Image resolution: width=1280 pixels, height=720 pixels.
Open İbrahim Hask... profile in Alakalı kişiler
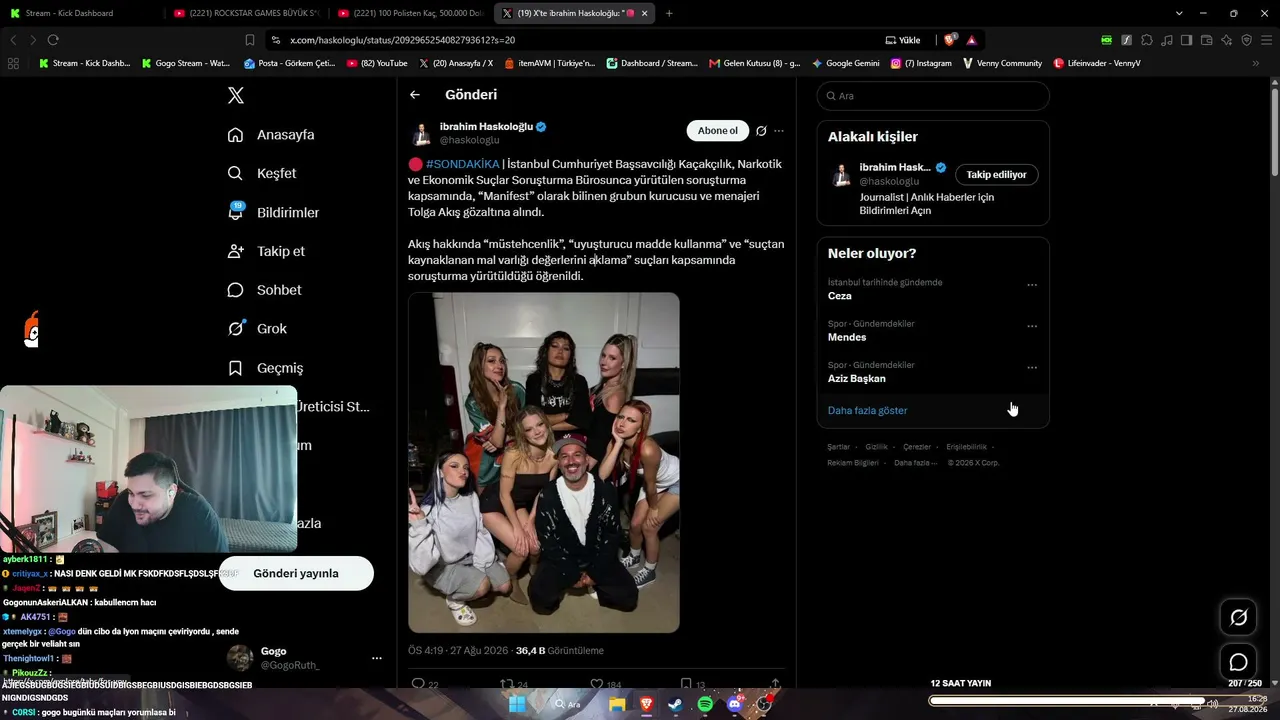[x=895, y=167]
